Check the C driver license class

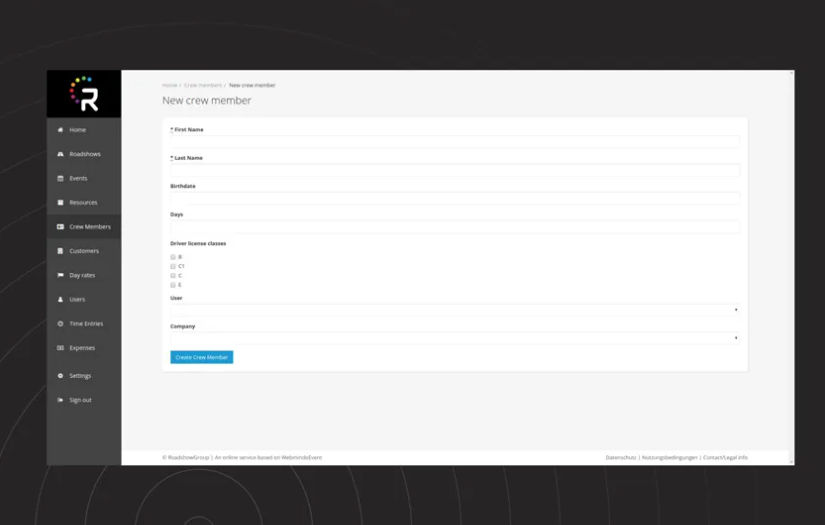point(173,276)
